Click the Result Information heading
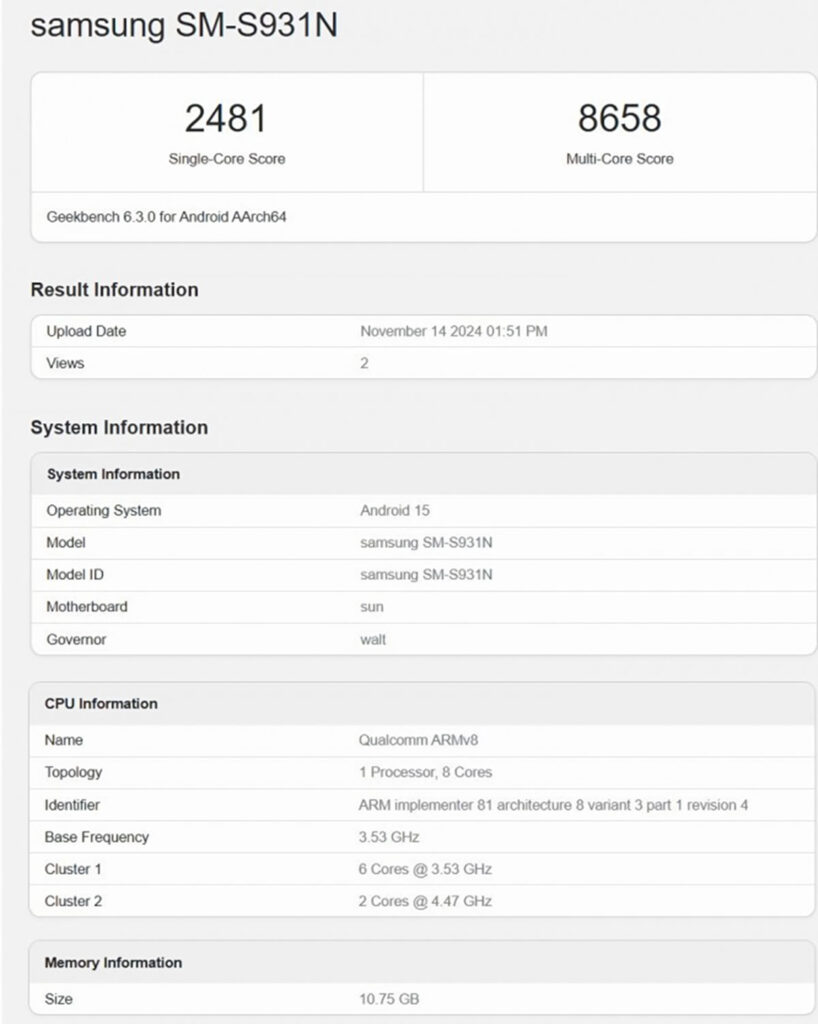818x1024 pixels. (x=114, y=289)
